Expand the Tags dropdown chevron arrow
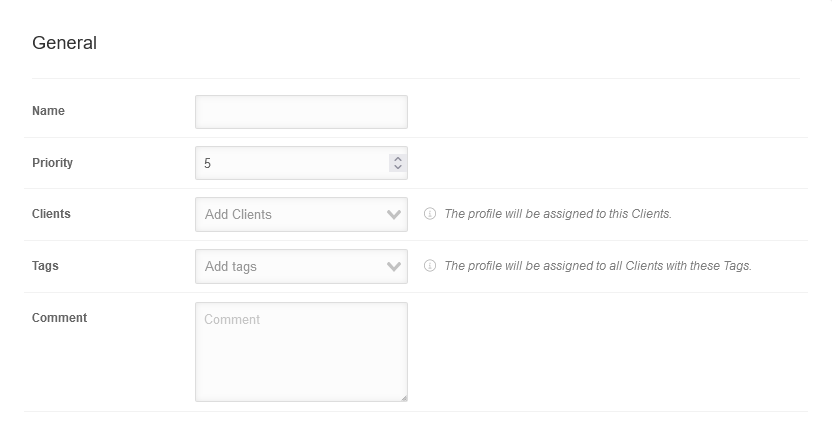Image resolution: width=832 pixels, height=444 pixels. coord(393,267)
